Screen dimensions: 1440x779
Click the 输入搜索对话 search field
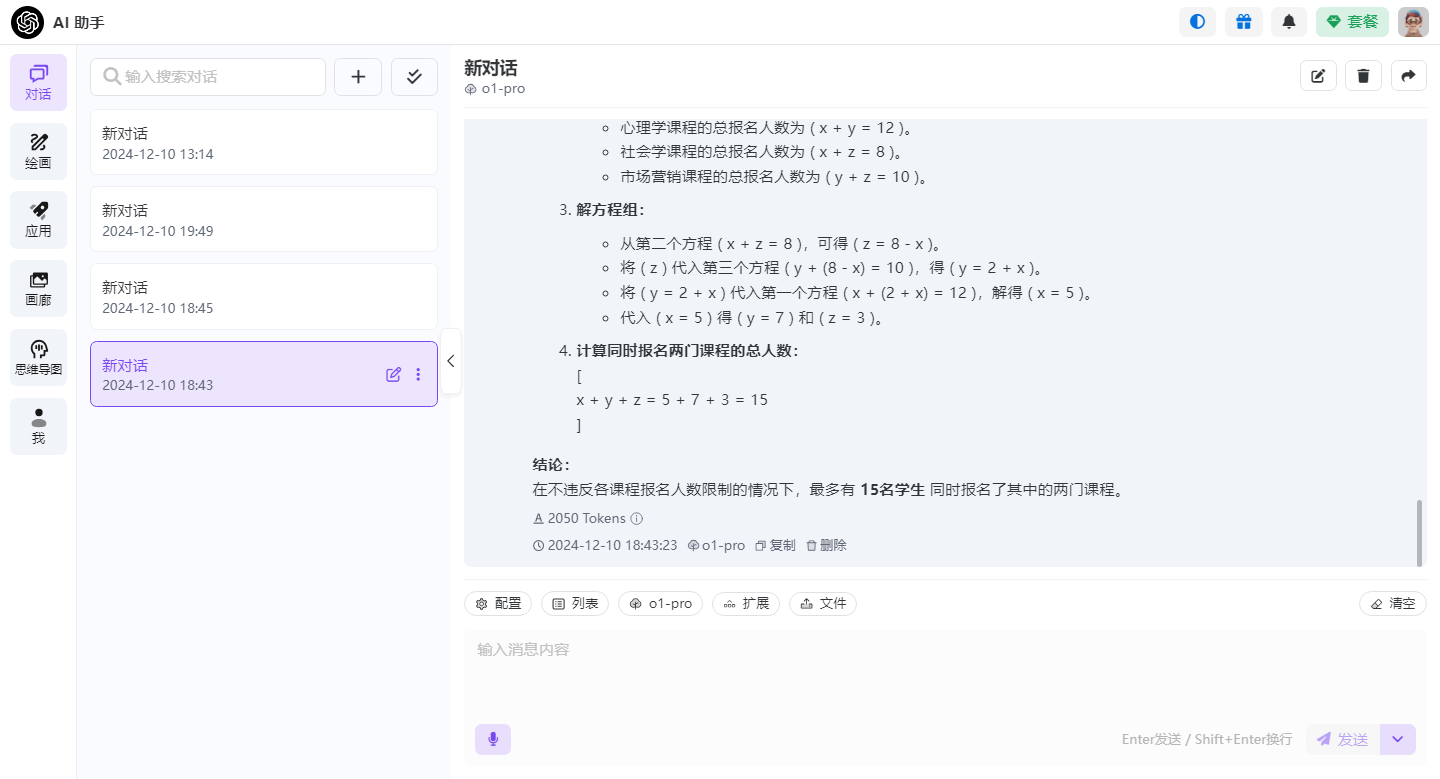[208, 77]
